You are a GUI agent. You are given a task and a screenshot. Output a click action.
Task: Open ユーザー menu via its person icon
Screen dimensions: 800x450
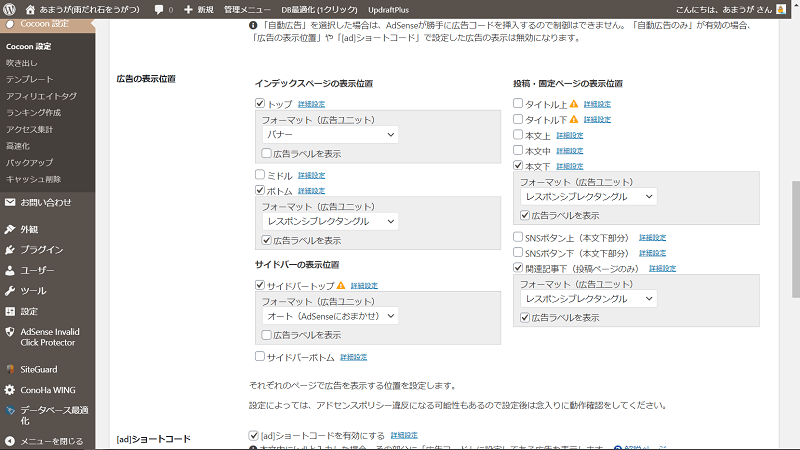pyautogui.click(x=10, y=270)
